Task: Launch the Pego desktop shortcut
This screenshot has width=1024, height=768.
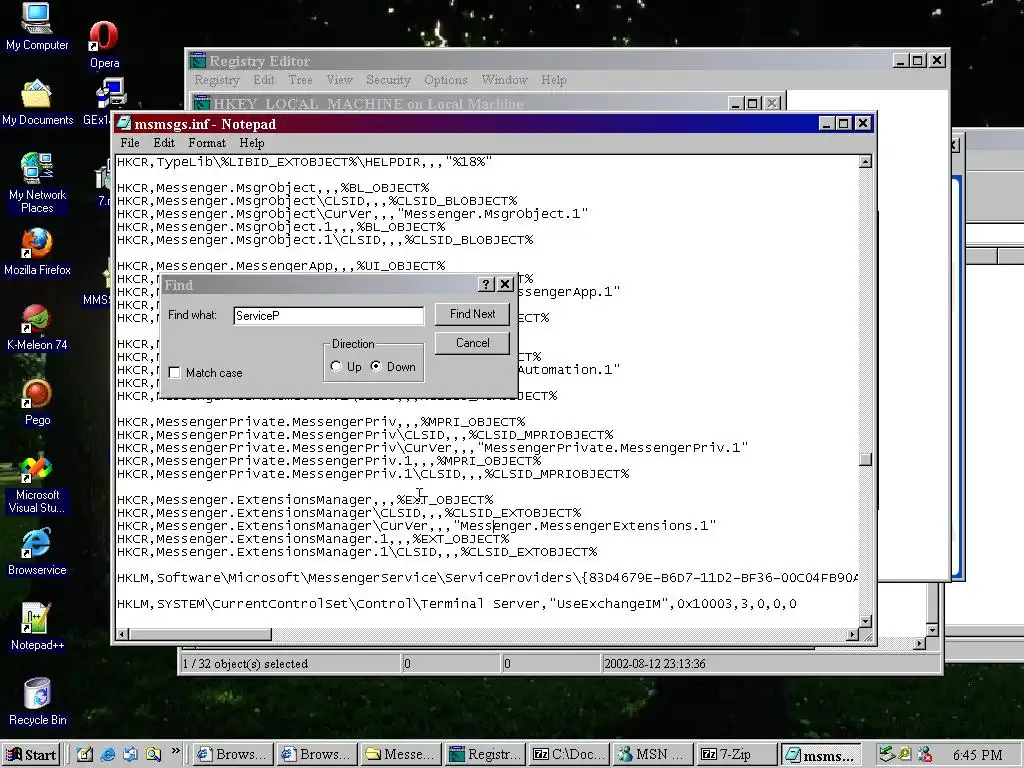Action: [x=37, y=402]
